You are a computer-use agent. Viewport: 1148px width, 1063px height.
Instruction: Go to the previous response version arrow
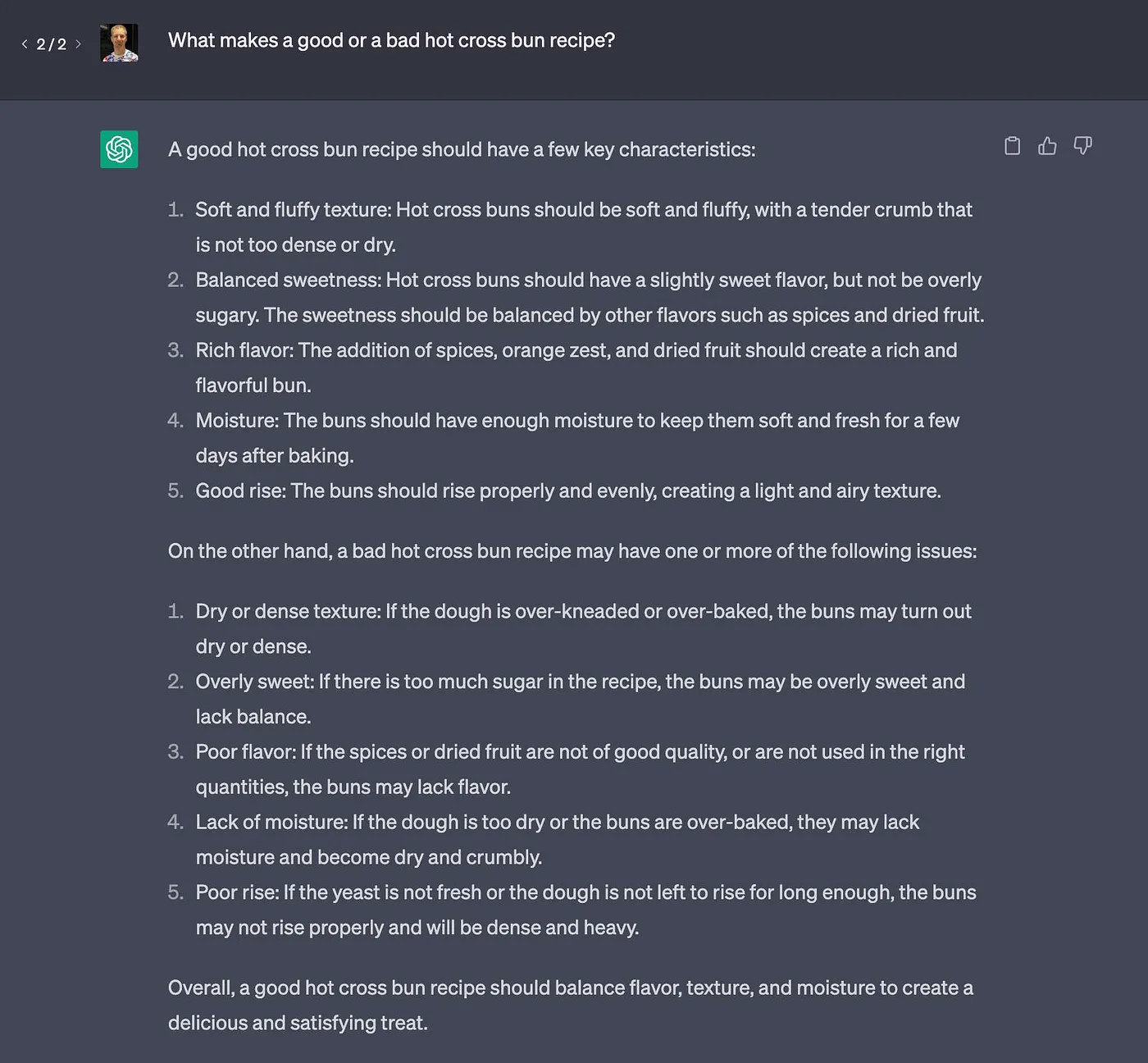click(25, 44)
